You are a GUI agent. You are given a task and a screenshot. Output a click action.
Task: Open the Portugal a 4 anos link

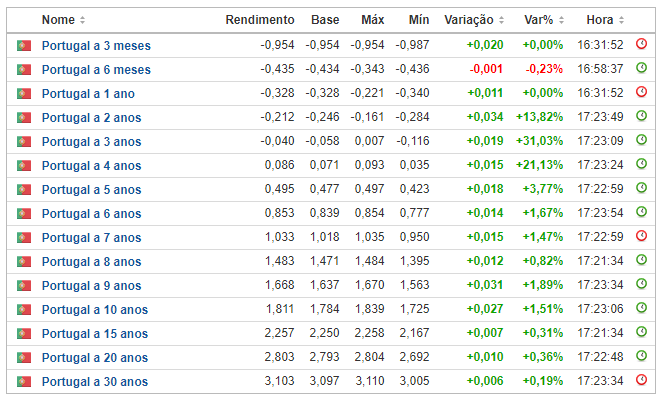(91, 166)
